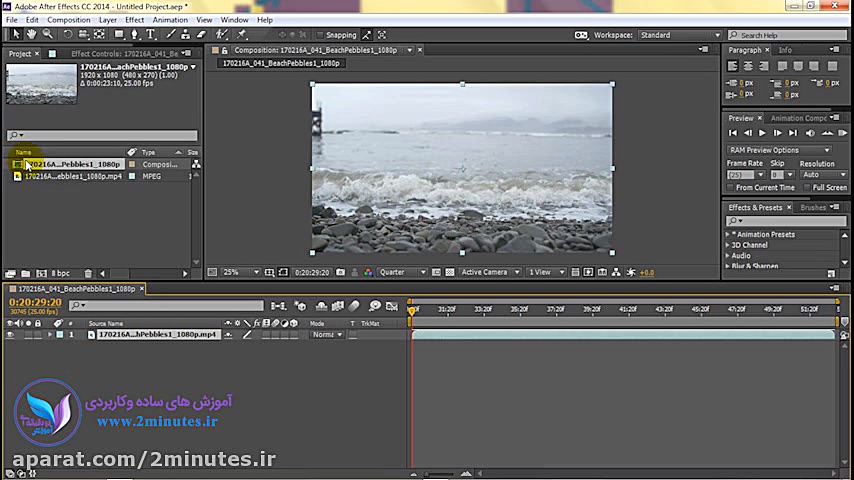This screenshot has width=854, height=480.
Task: Click play button in Preview panel
Action: point(762,133)
